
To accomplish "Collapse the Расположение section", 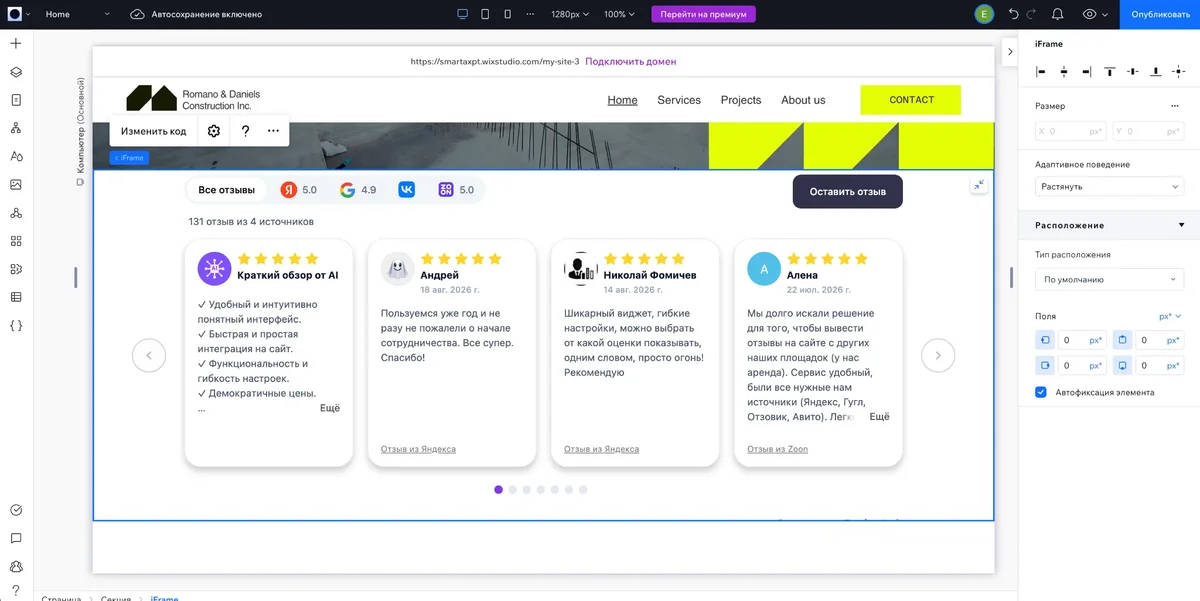I will (x=1181, y=225).
